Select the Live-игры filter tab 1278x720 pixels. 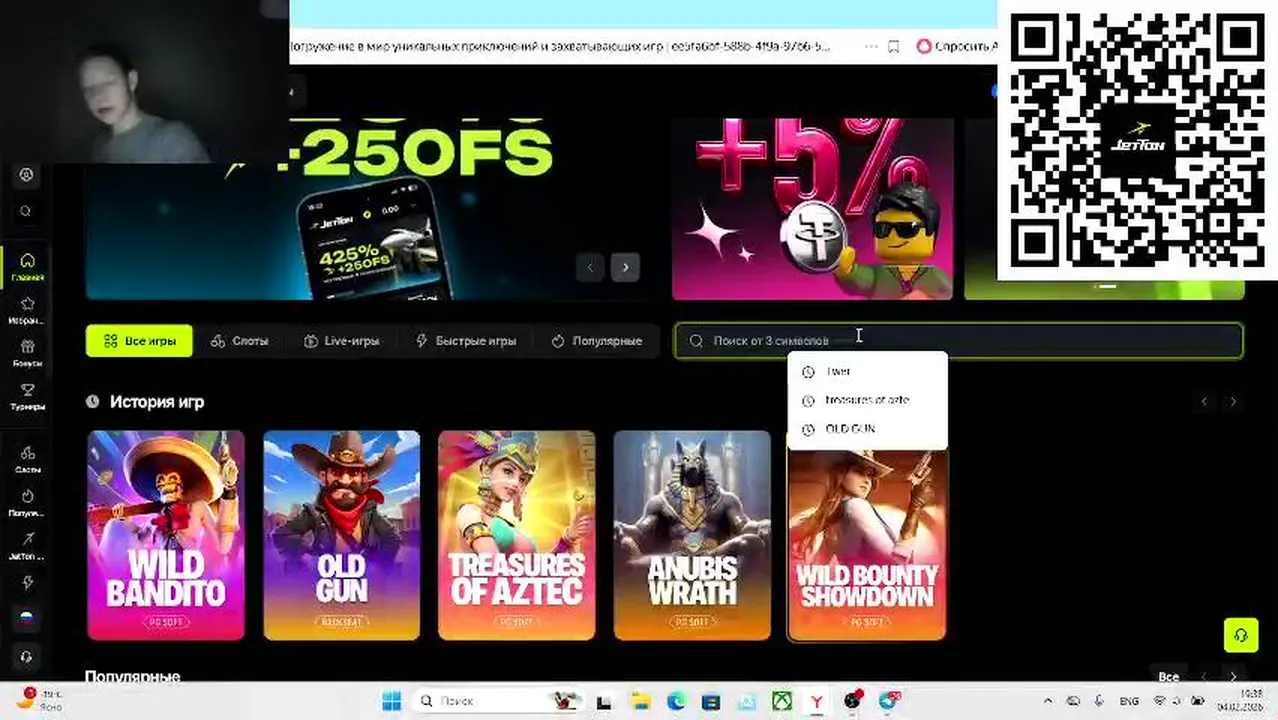[x=342, y=341]
